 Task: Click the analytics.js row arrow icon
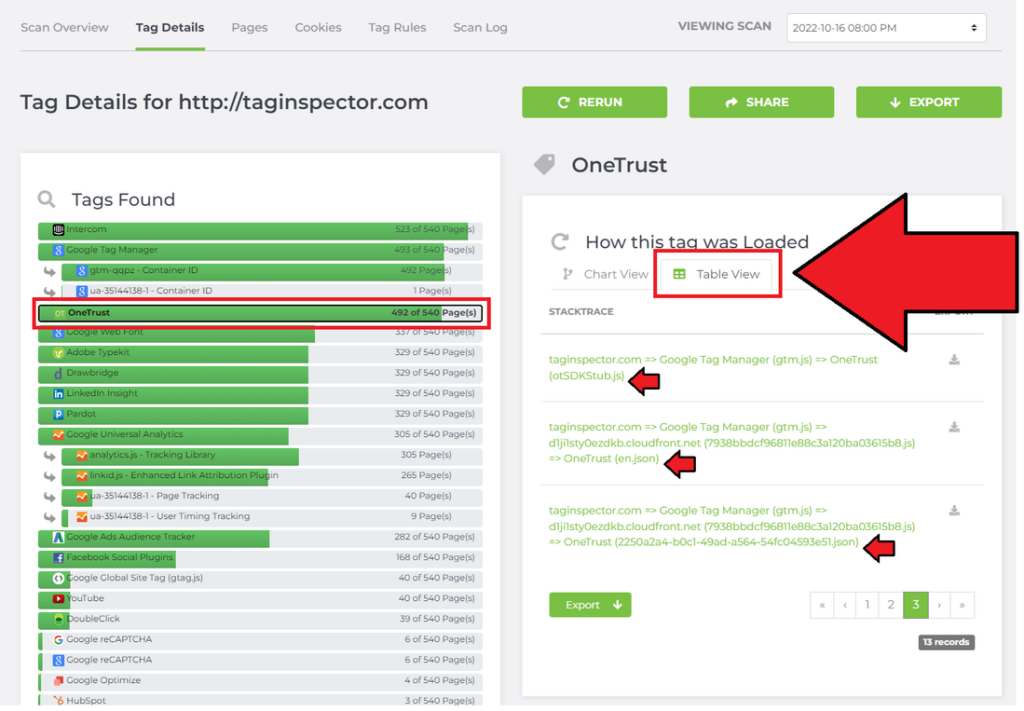tap(50, 456)
